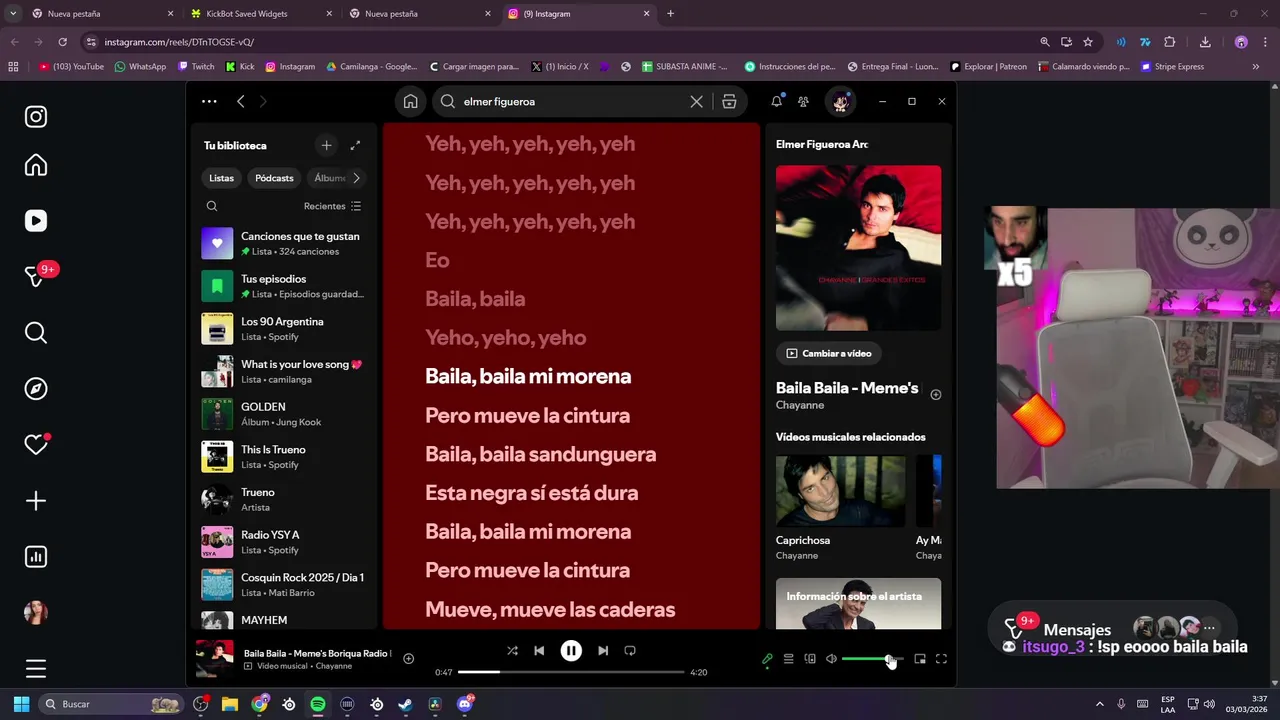Expand Tu biblioteca panel with arrows icon

tap(355, 145)
